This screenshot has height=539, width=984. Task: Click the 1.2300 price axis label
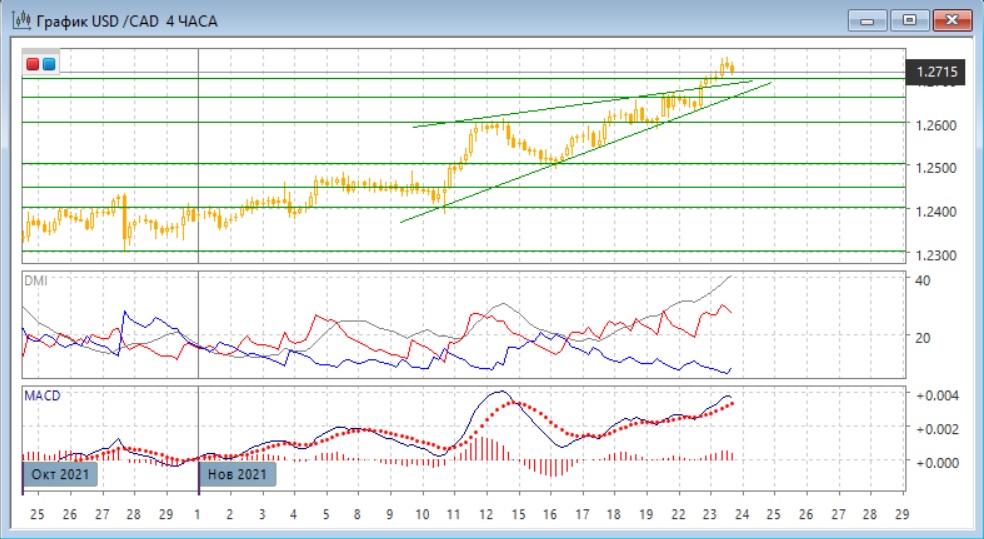(936, 255)
